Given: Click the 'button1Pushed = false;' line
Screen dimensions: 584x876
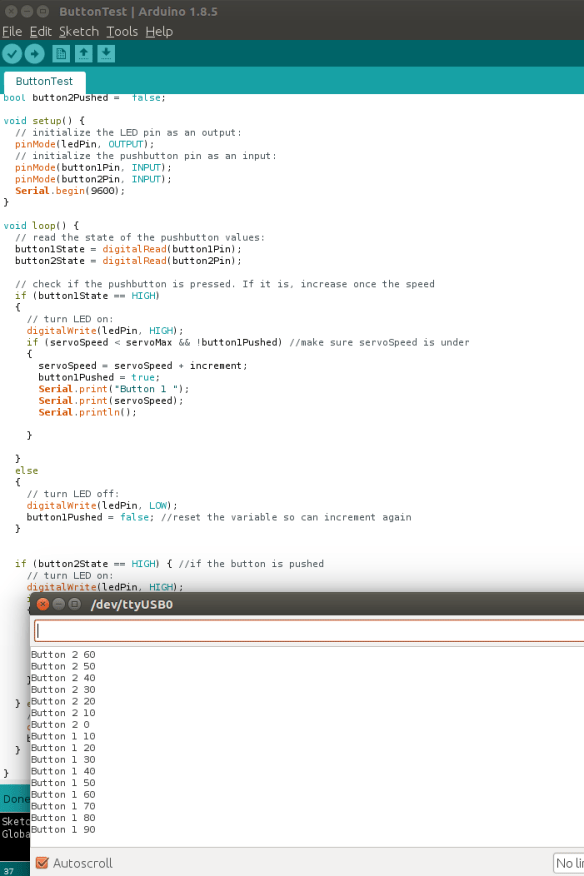Looking at the screenshot, I should pyautogui.click(x=90, y=517).
